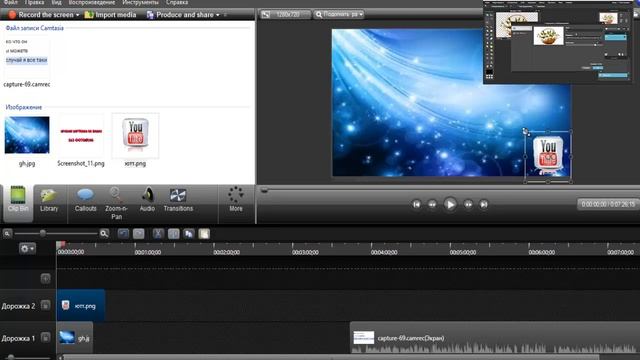640x360 pixels.
Task: Select the capture-69.camrec clip in Clip Bin
Action: [27, 57]
